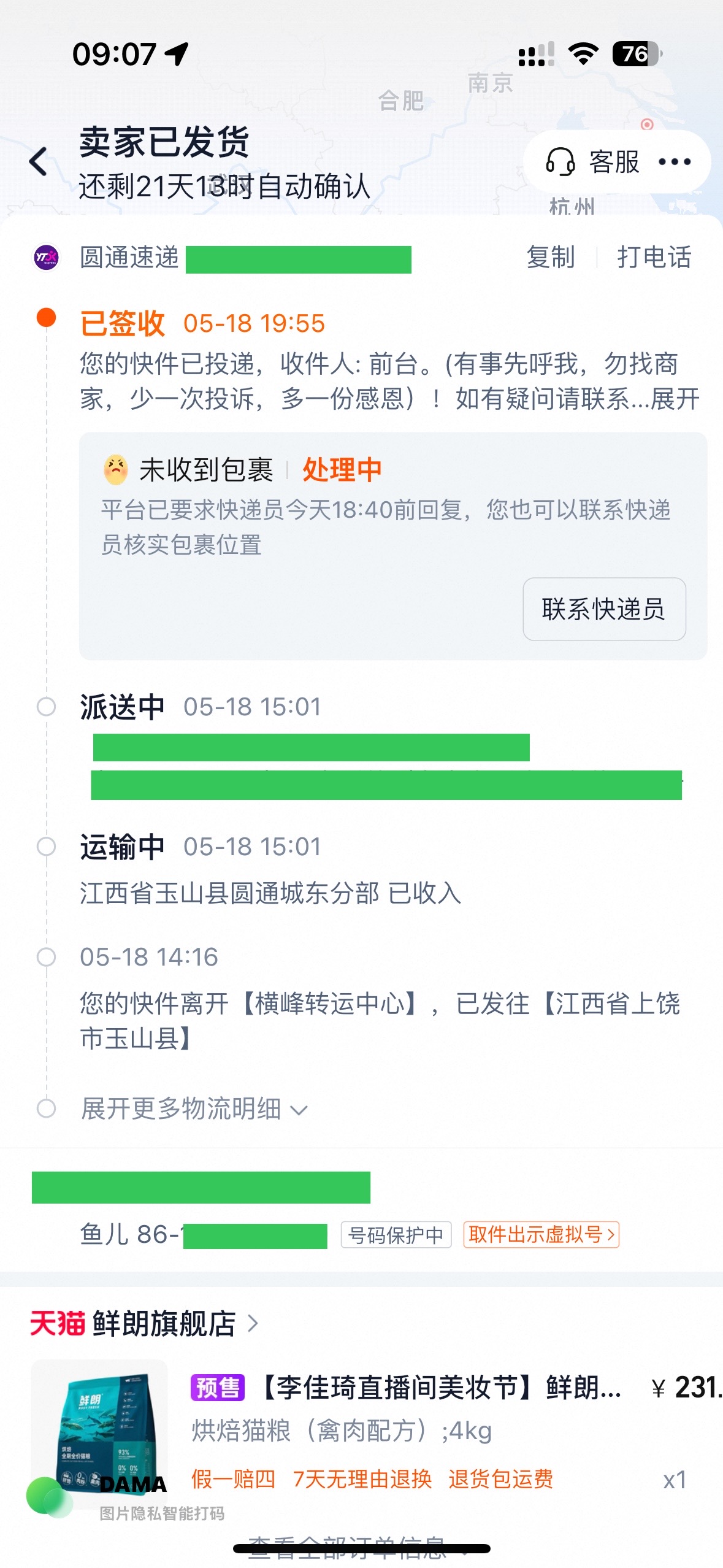This screenshot has width=723, height=1568.
Task: Open 处理中 processing status for missing package
Action: pos(342,470)
